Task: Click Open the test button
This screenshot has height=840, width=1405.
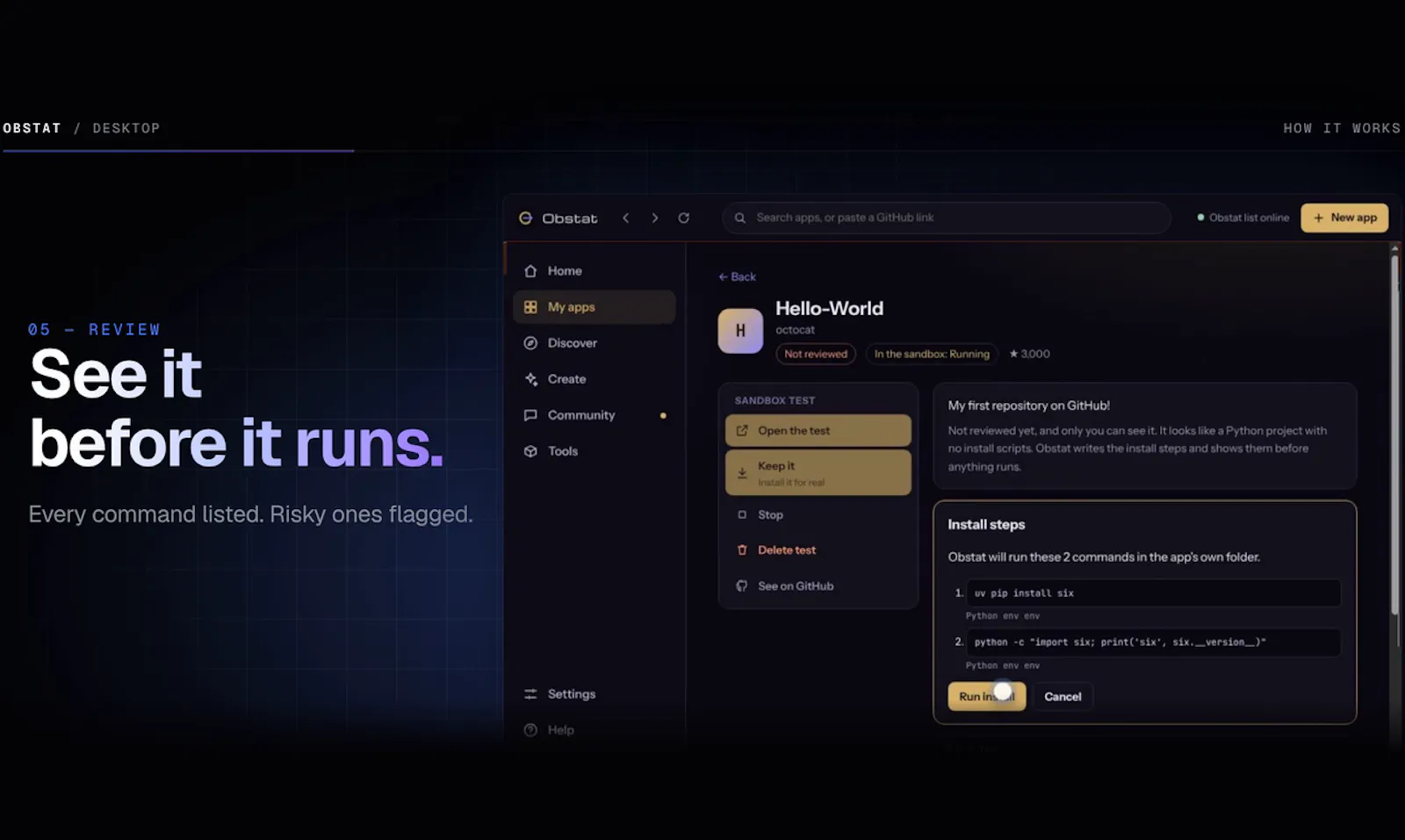Action: [818, 431]
